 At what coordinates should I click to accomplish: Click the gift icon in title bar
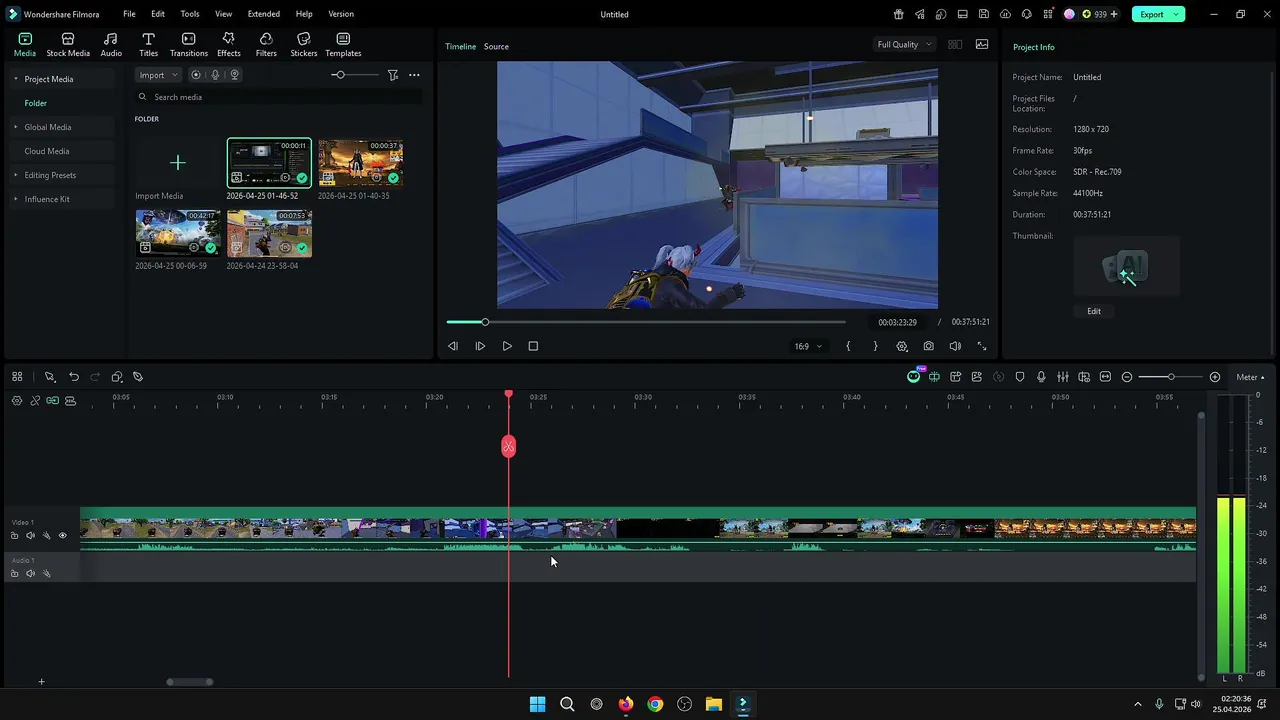click(x=898, y=14)
